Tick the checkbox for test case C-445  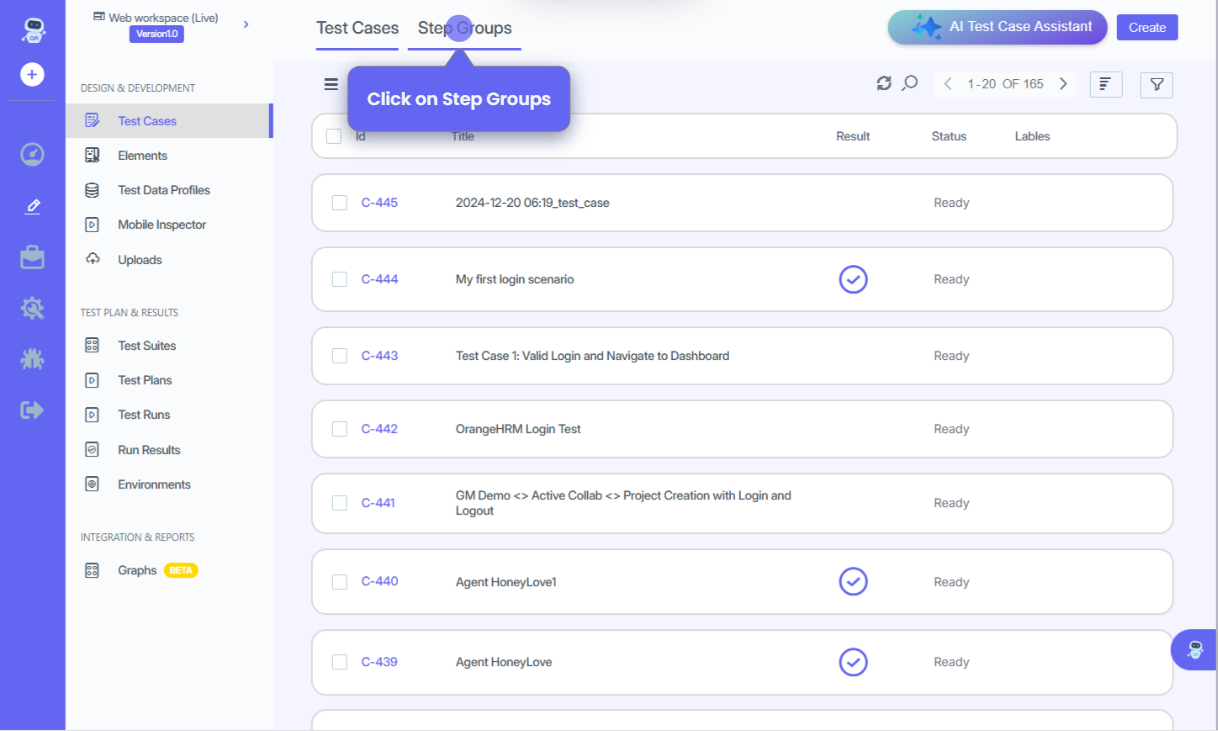pos(340,203)
